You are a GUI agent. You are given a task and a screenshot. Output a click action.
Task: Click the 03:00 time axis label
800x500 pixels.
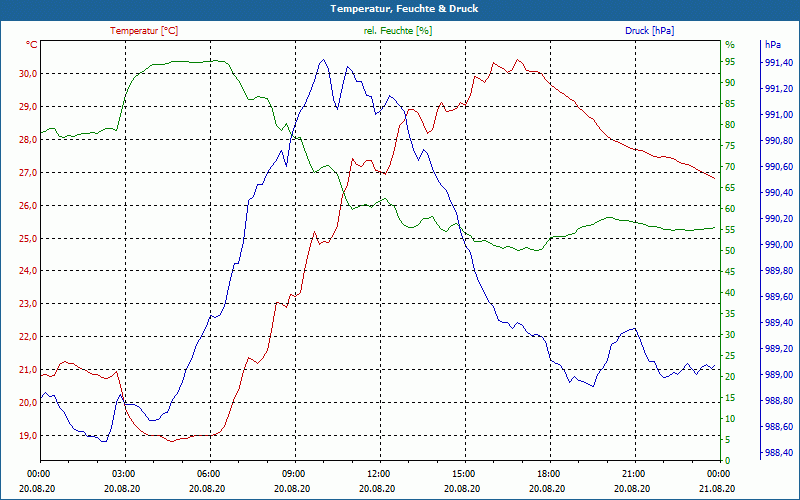[x=122, y=474]
